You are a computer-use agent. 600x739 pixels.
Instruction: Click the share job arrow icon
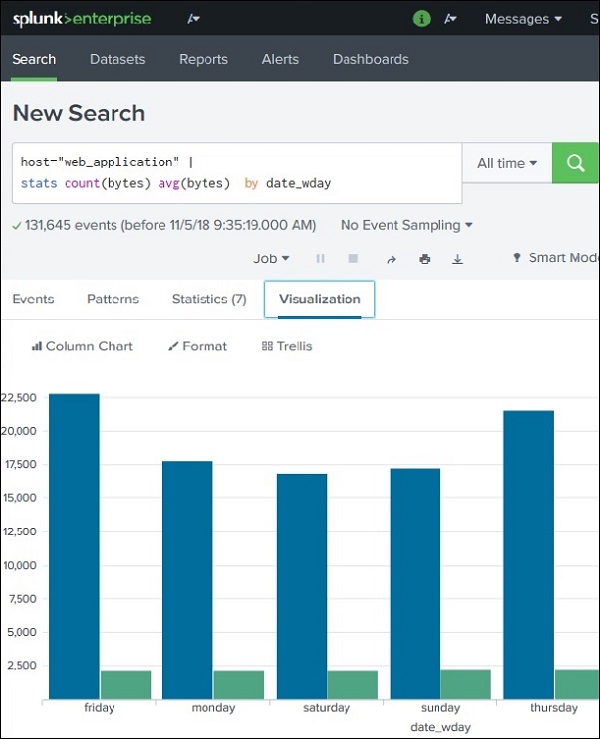click(391, 258)
